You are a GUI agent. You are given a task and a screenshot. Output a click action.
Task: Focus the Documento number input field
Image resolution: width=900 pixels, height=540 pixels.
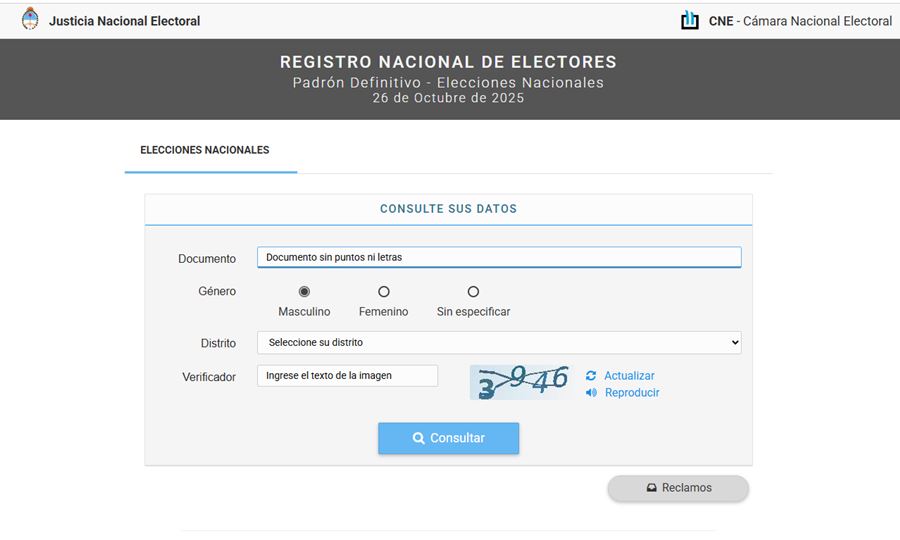click(499, 257)
